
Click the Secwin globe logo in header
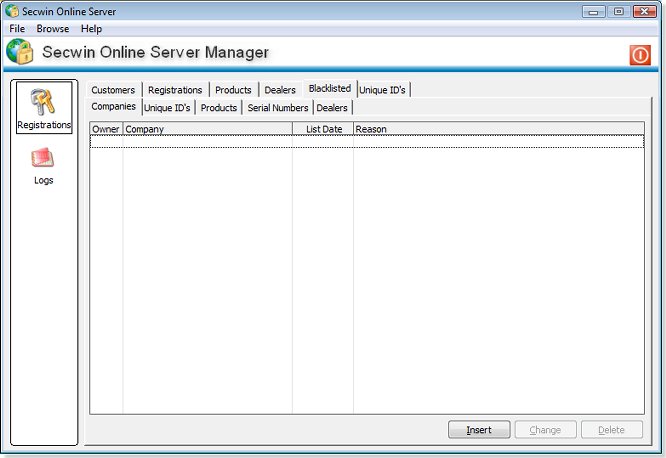pyautogui.click(x=20, y=53)
